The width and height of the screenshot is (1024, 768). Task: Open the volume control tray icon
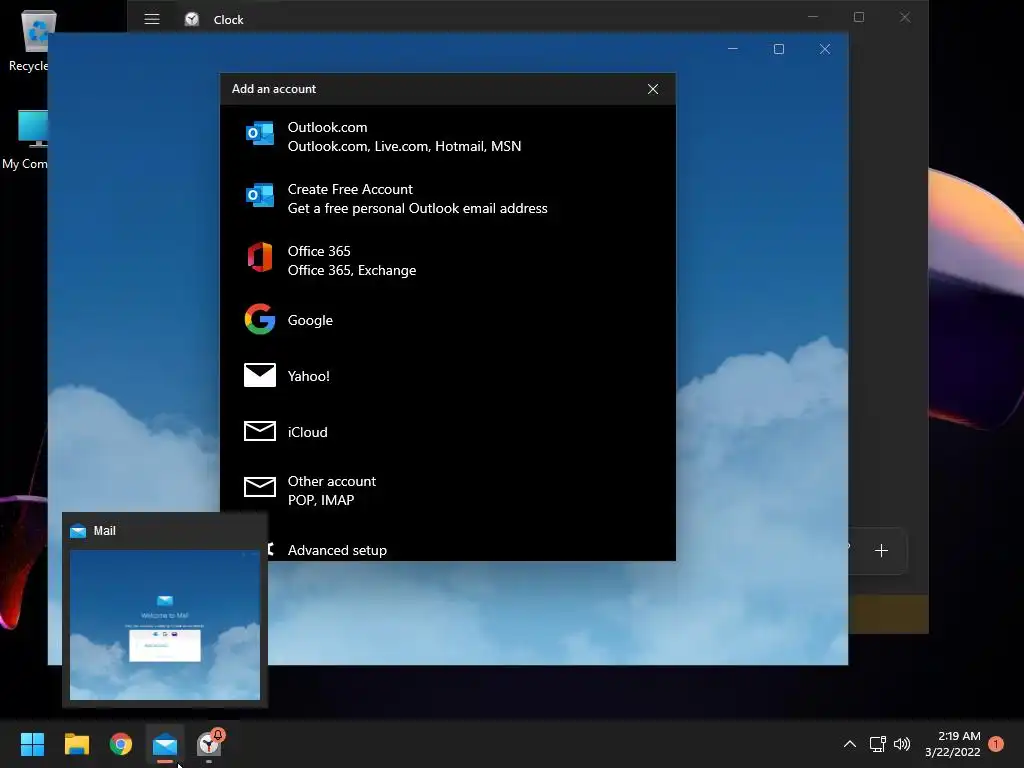point(902,744)
